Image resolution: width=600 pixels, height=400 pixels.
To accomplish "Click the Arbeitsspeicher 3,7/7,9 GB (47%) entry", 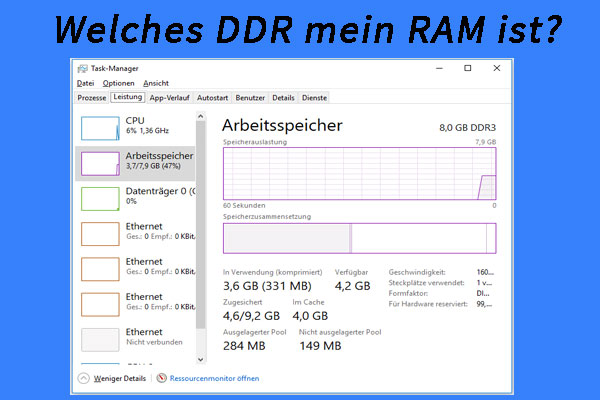I will 135,163.
